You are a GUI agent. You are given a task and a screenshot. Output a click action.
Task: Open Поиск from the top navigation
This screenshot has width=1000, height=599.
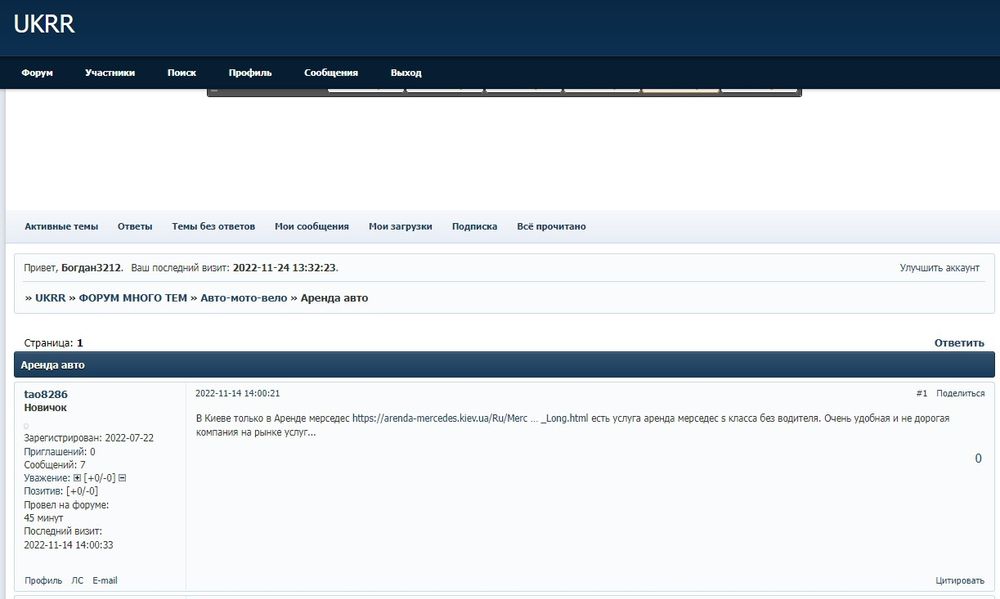tap(182, 73)
